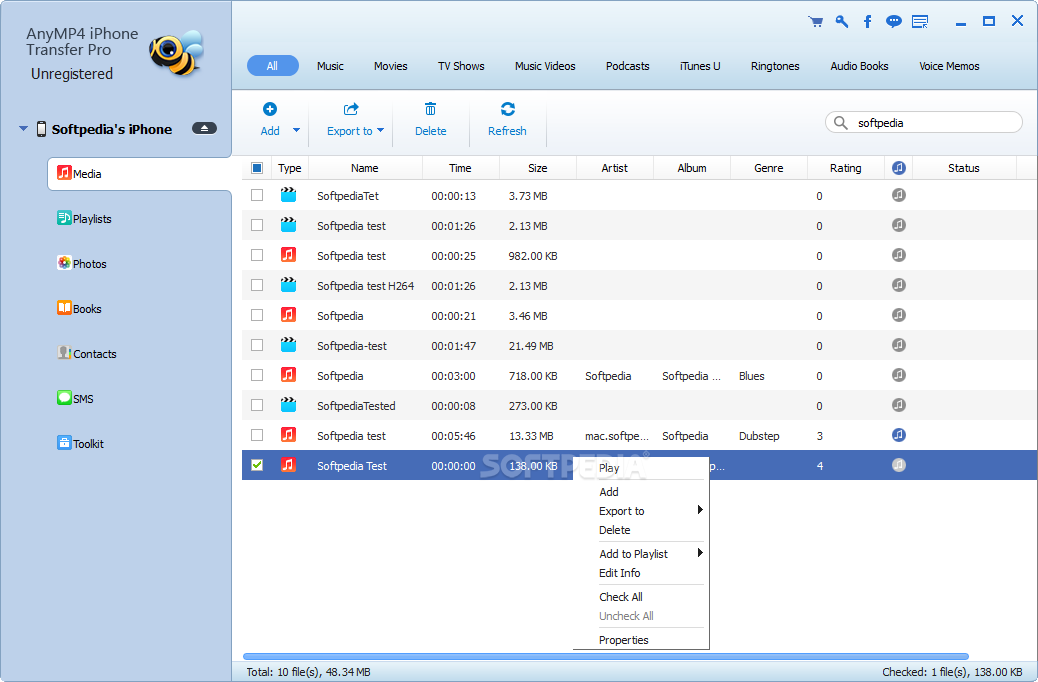Viewport: 1038px width, 682px height.
Task: Click the register key icon
Action: click(x=841, y=22)
